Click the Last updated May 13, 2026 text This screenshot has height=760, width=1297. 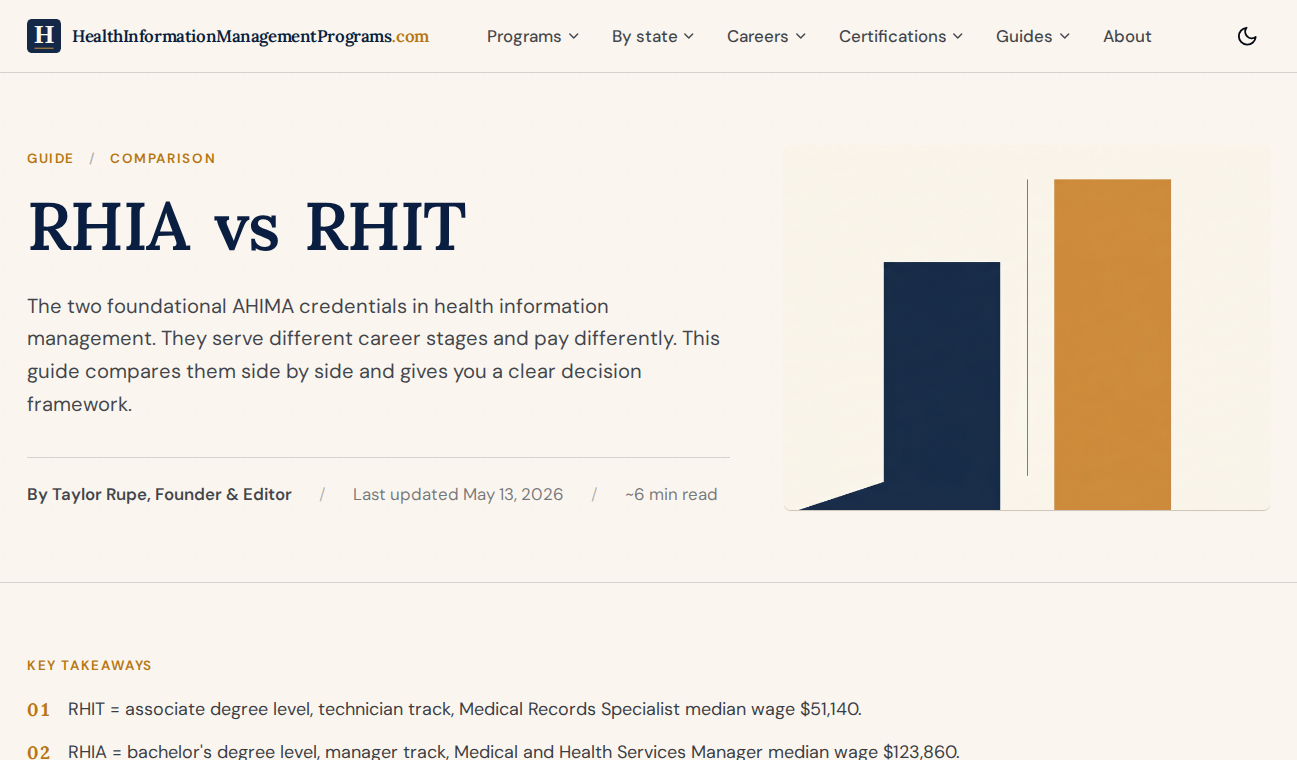[x=458, y=494]
